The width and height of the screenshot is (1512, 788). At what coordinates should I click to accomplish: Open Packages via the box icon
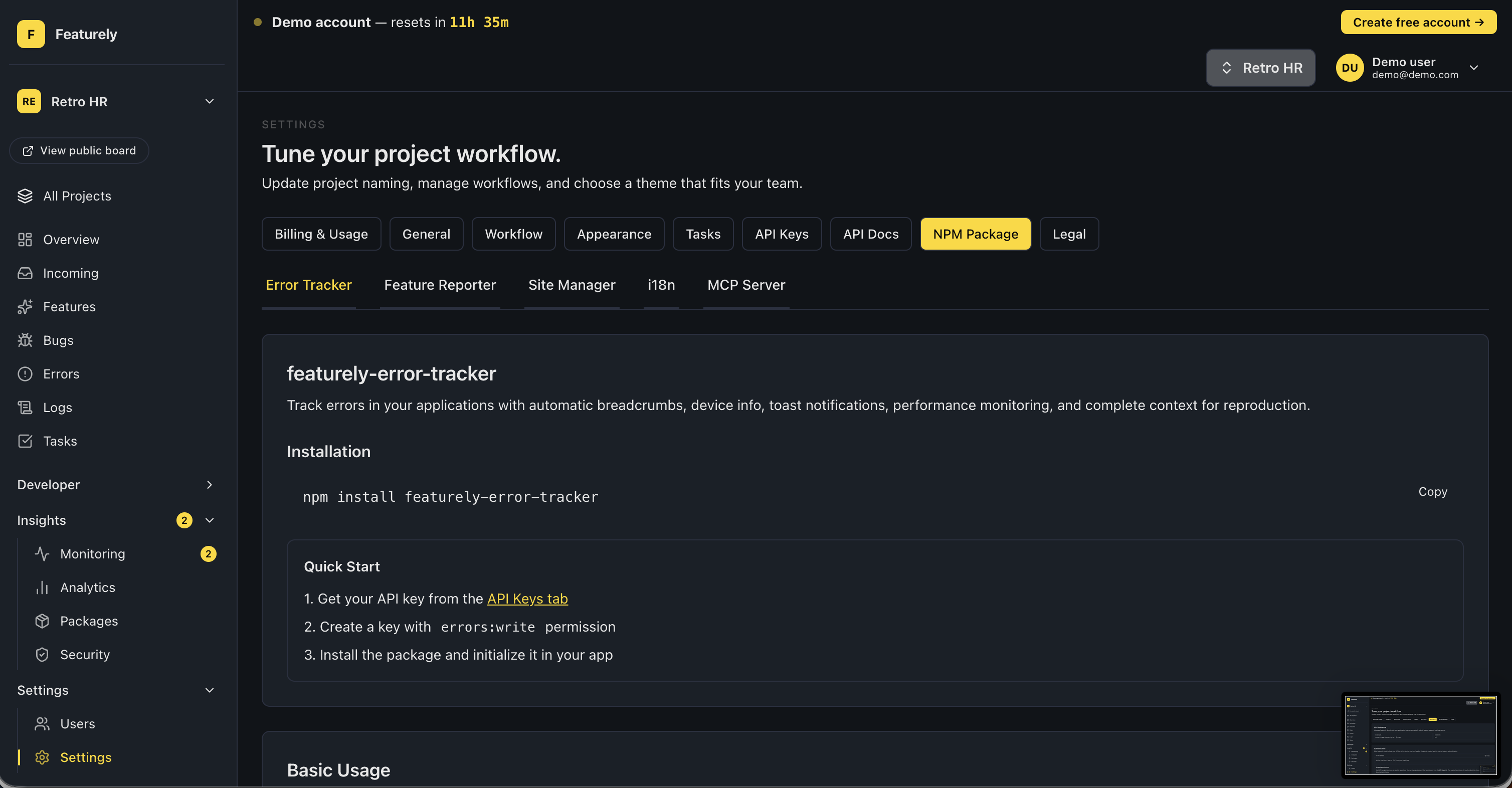(x=42, y=621)
